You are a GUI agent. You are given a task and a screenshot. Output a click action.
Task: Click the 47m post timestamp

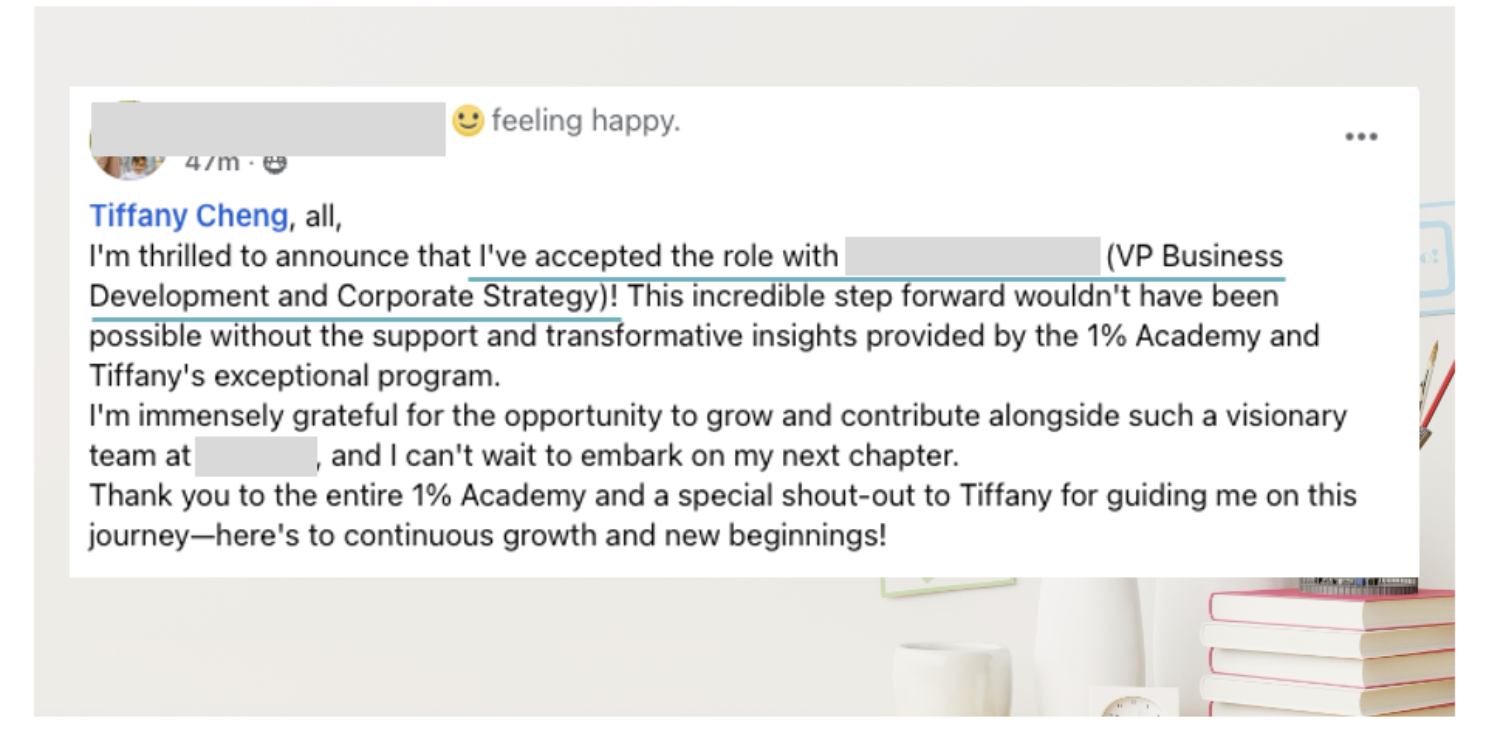pos(212,163)
